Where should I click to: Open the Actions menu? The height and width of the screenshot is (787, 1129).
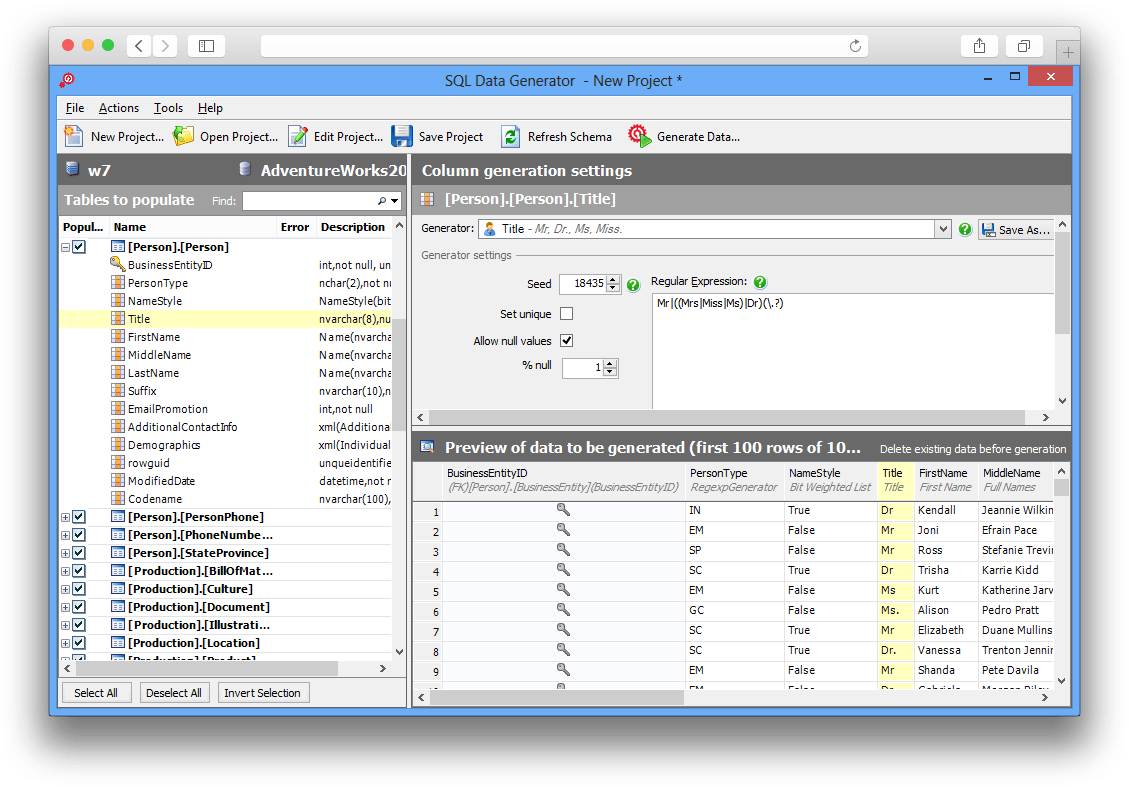point(119,108)
